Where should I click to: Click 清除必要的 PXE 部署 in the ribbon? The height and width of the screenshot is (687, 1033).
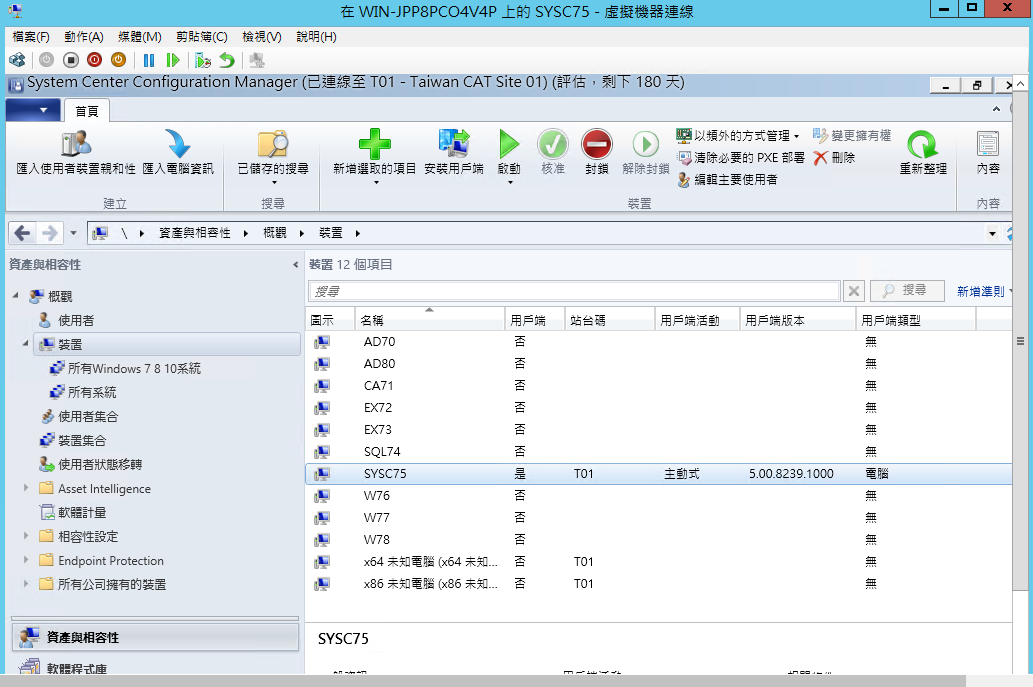pyautogui.click(x=741, y=158)
